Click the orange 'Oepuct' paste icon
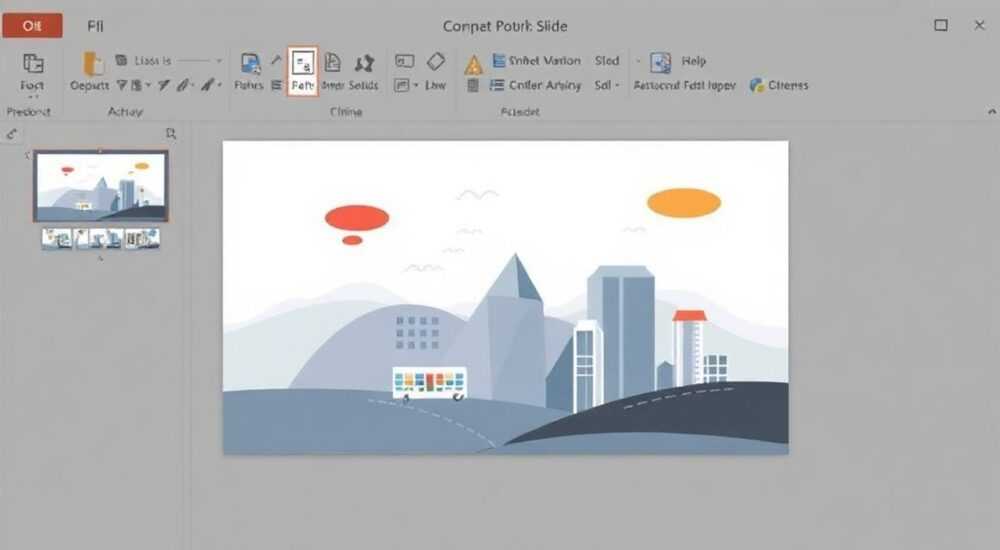The image size is (1000, 550). (x=92, y=64)
